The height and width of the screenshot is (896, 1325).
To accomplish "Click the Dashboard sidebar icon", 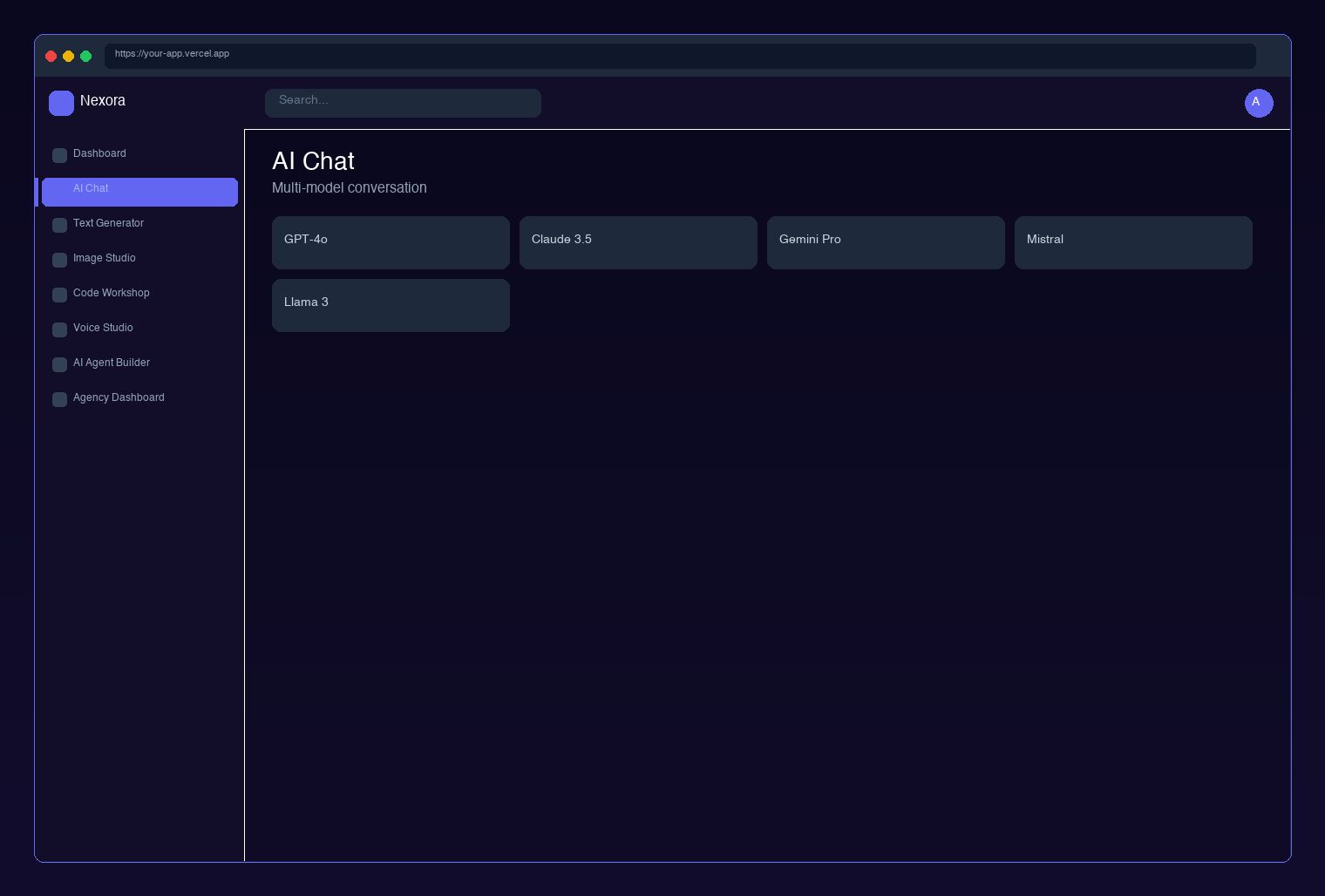I will (59, 155).
